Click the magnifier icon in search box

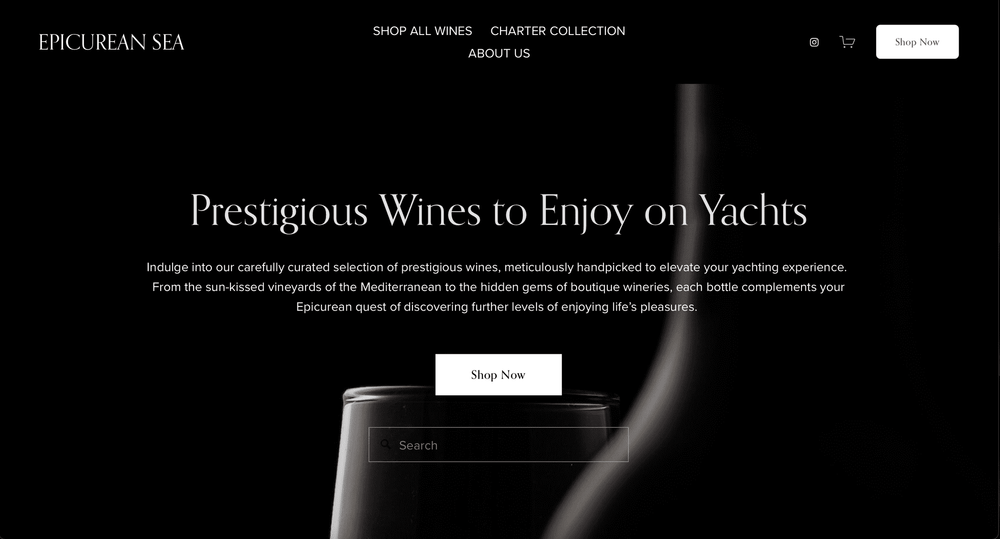pos(385,445)
